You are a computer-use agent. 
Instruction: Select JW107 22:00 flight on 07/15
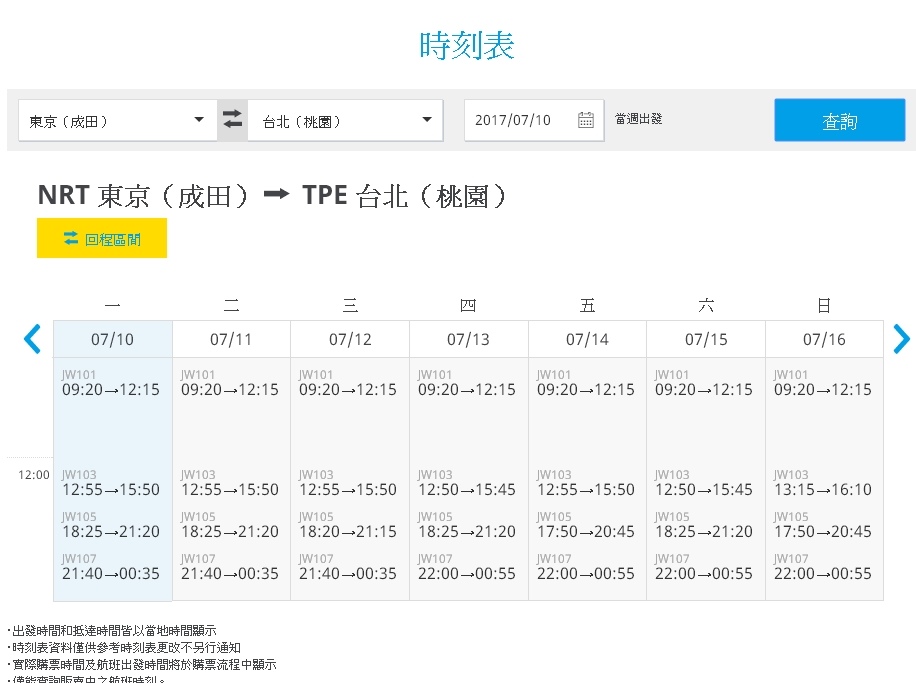click(x=703, y=567)
